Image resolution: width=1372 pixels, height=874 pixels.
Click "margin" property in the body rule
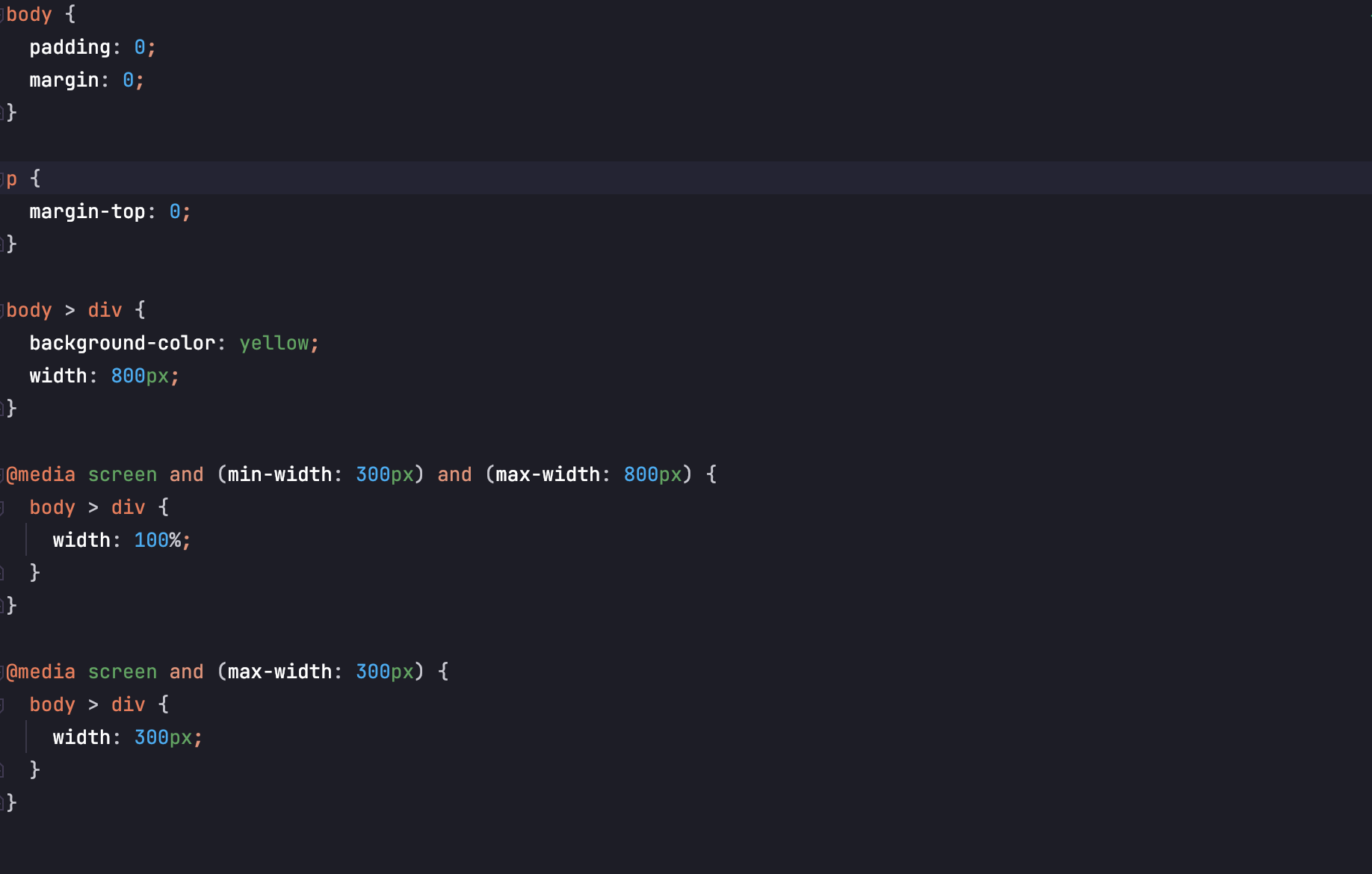(x=64, y=81)
